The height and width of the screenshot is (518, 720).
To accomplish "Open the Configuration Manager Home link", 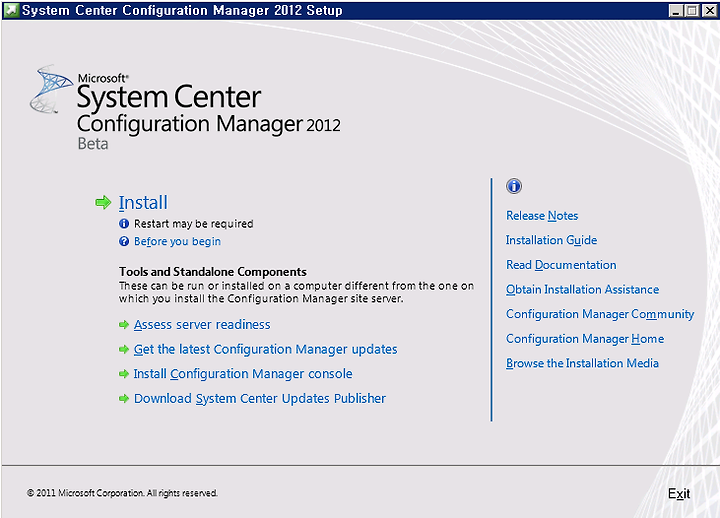I will point(585,339).
